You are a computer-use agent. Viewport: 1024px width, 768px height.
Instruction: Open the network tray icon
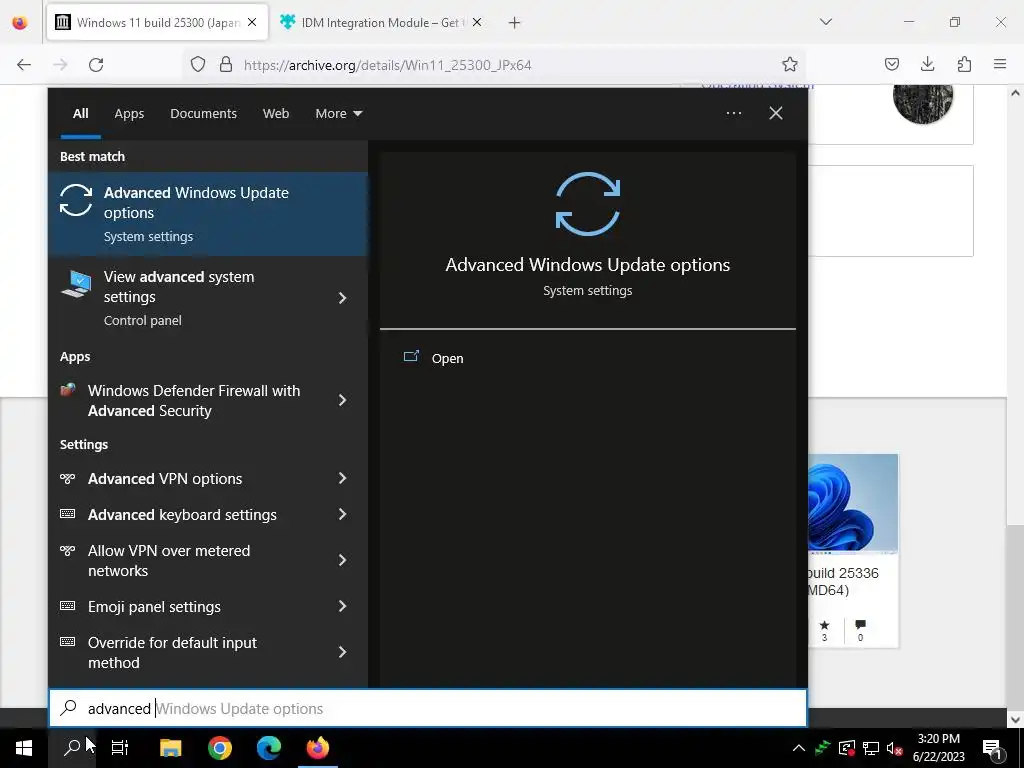871,748
